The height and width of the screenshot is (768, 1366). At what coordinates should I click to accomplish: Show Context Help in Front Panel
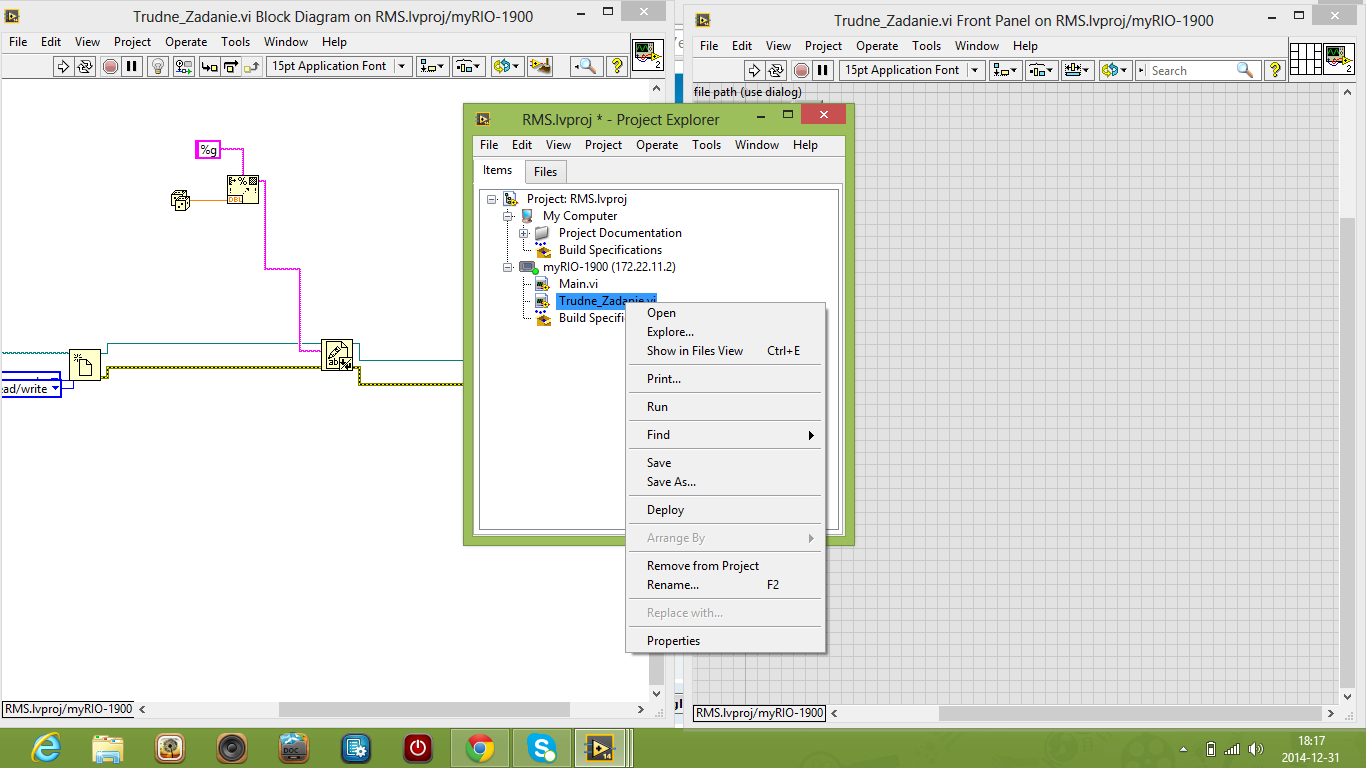coord(1275,70)
